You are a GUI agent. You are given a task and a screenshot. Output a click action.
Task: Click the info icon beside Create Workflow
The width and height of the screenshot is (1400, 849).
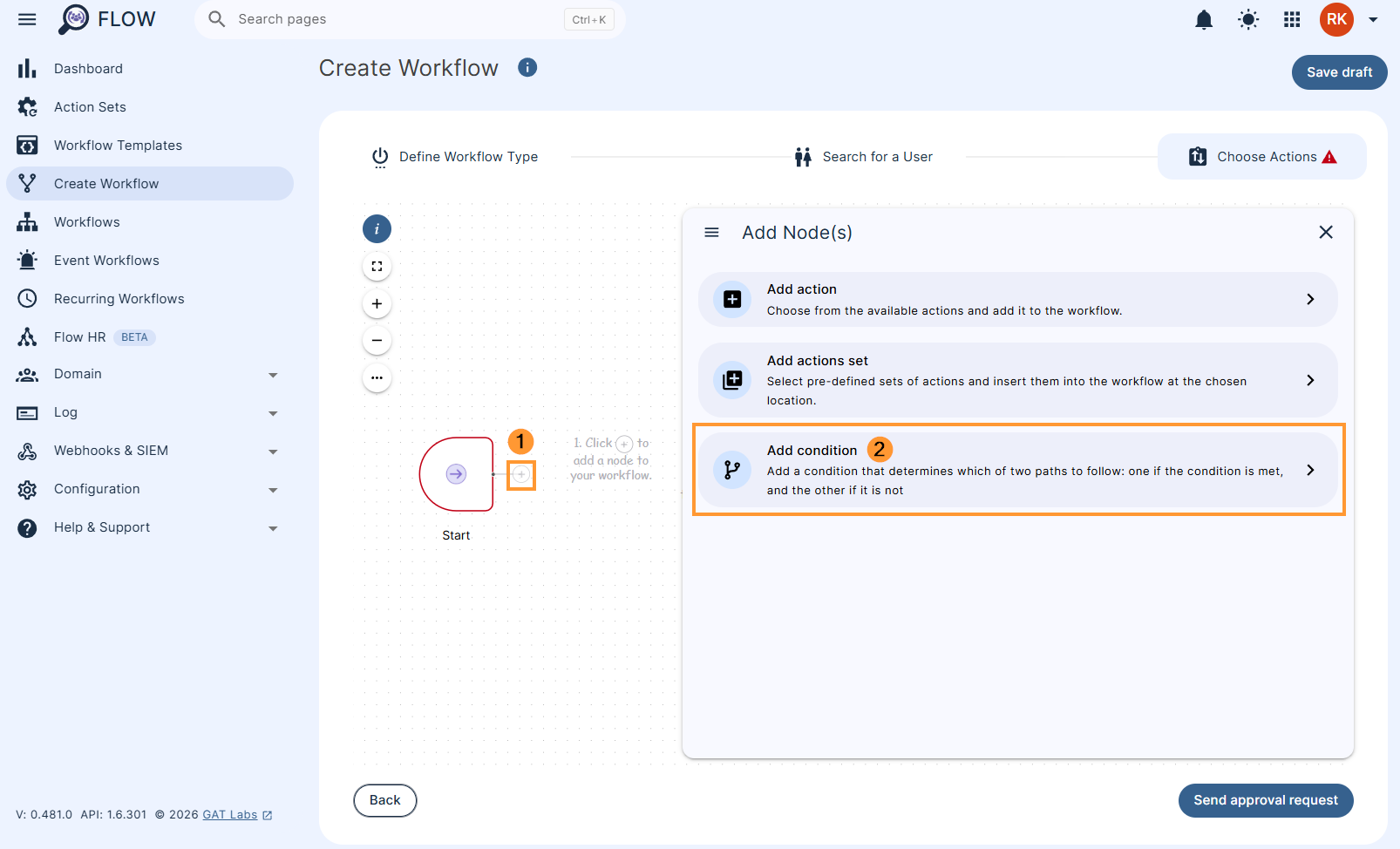coord(527,67)
